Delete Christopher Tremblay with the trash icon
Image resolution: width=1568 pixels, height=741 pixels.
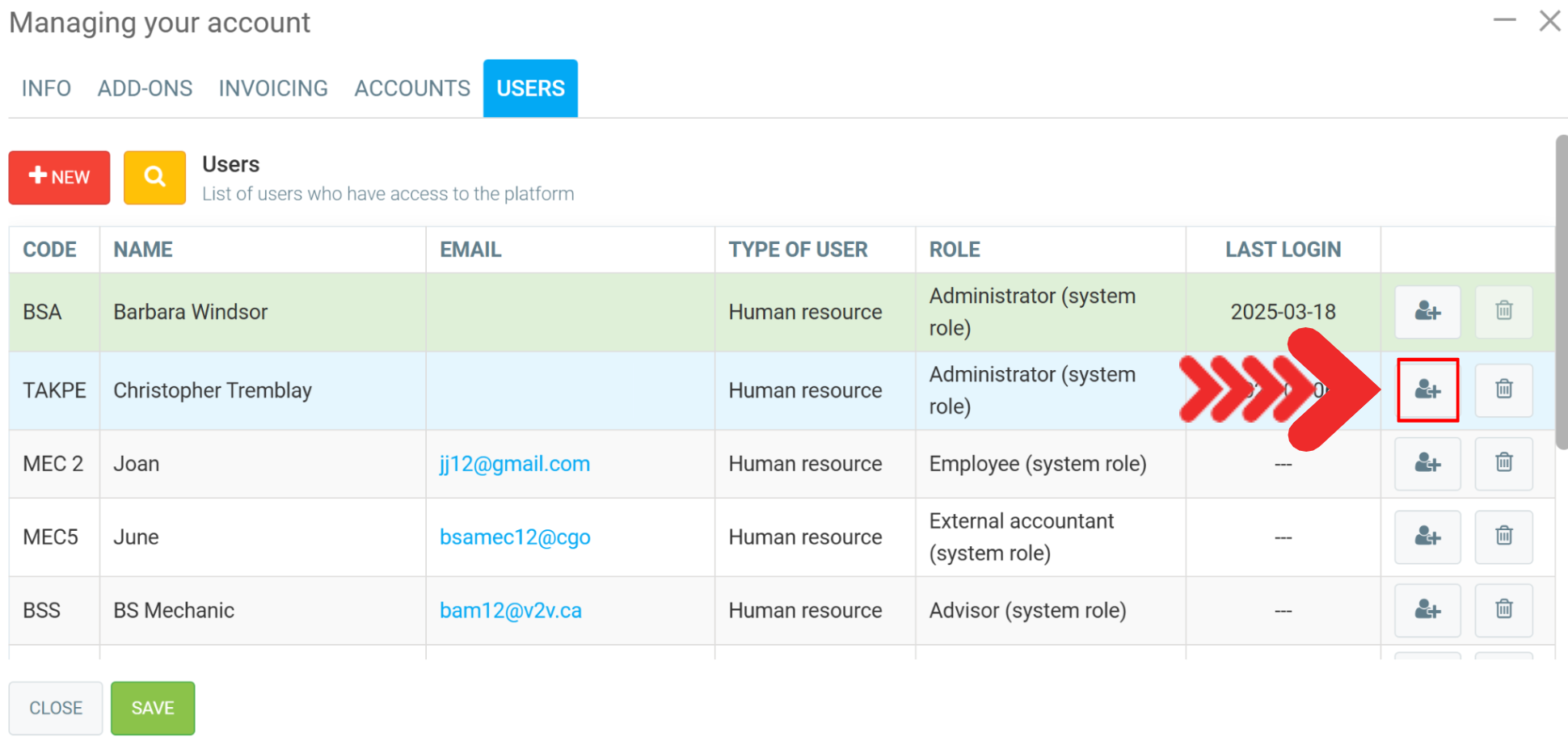pyautogui.click(x=1503, y=390)
